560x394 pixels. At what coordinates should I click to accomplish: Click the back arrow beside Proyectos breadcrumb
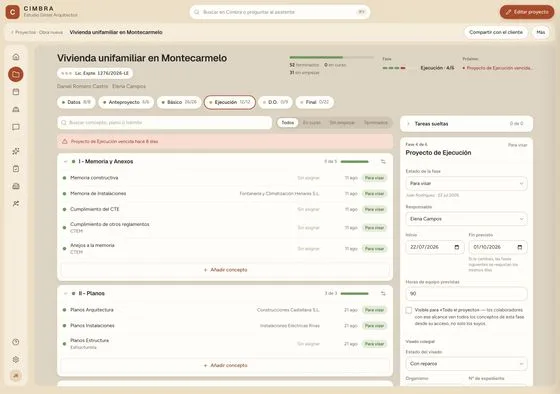pos(12,32)
